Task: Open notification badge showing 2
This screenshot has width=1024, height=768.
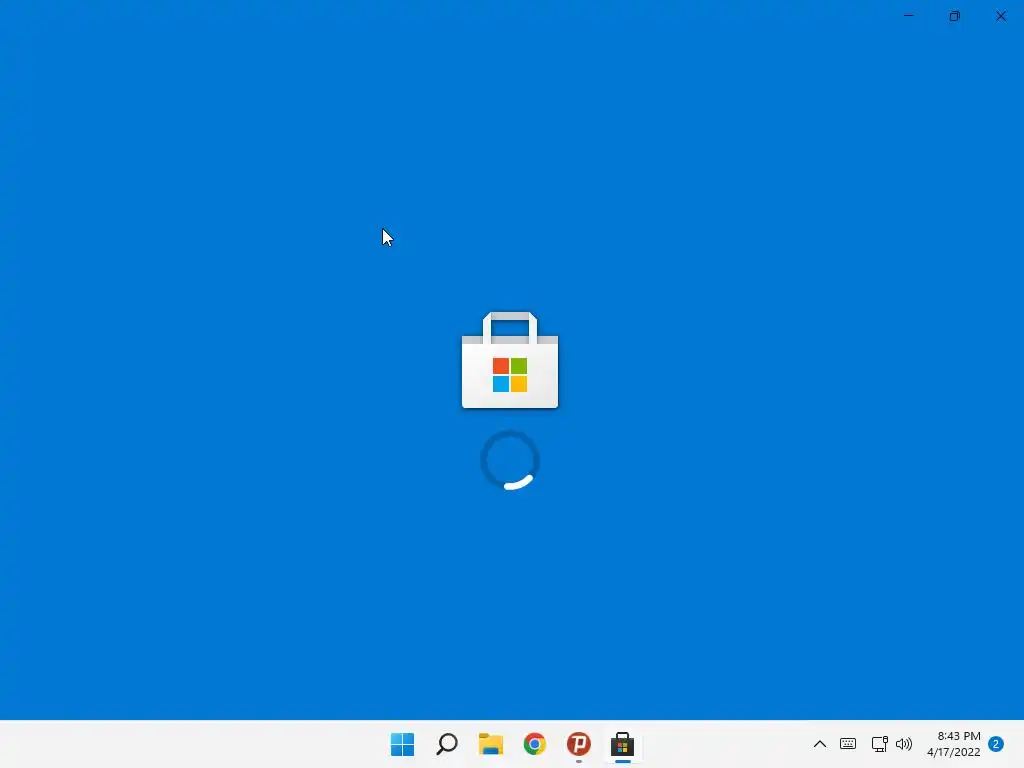Action: (x=996, y=744)
